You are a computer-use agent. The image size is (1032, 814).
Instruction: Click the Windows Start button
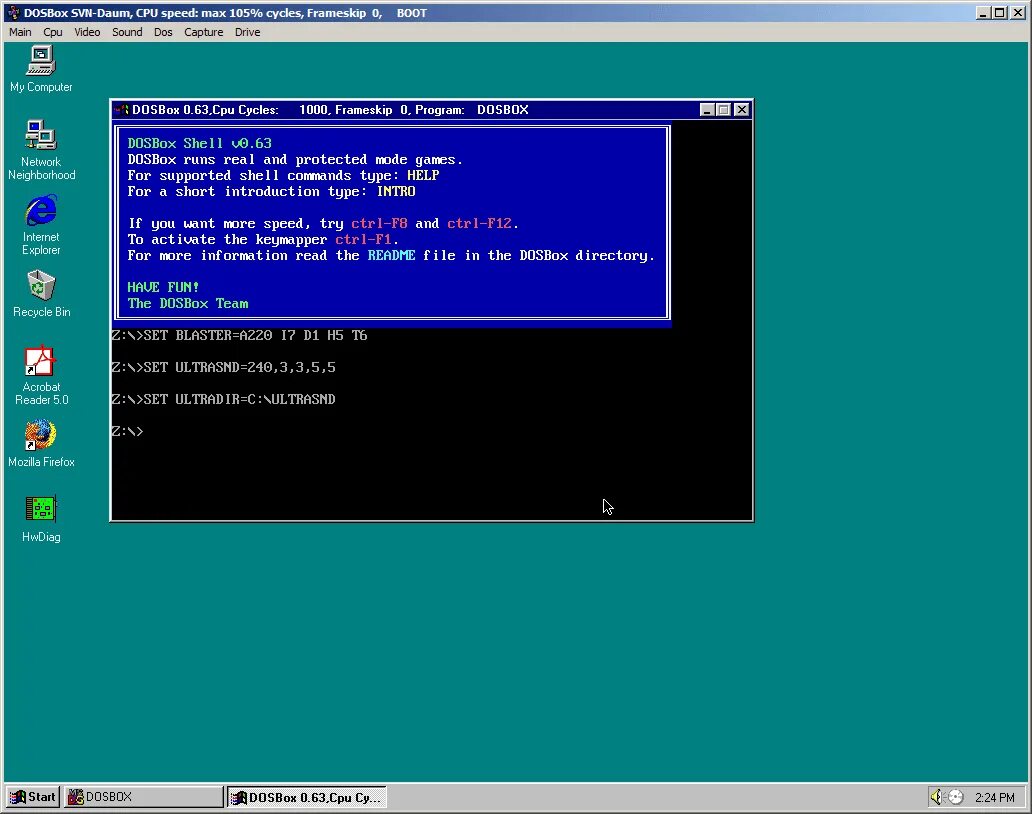point(33,797)
